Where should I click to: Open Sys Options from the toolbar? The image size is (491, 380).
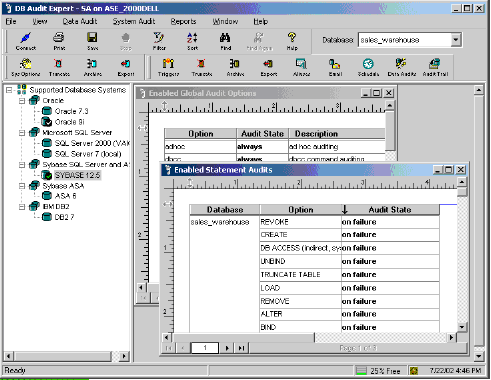pos(26,67)
